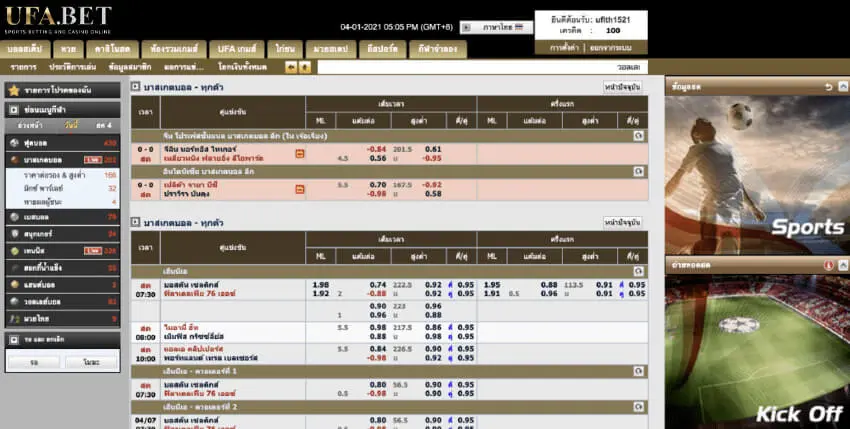Click the red alert icon above Kick Off
This screenshot has width=850, height=429.
pos(829,265)
